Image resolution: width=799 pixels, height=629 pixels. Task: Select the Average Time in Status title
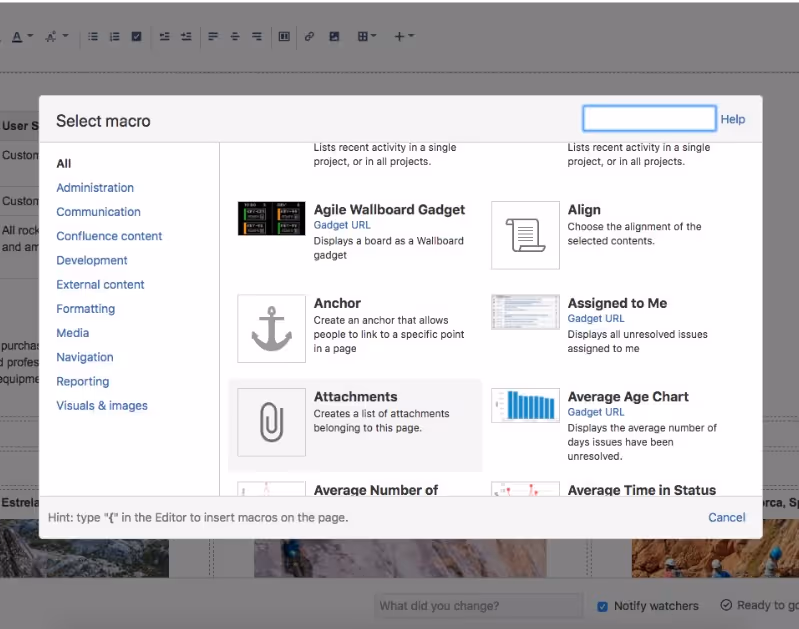642,490
